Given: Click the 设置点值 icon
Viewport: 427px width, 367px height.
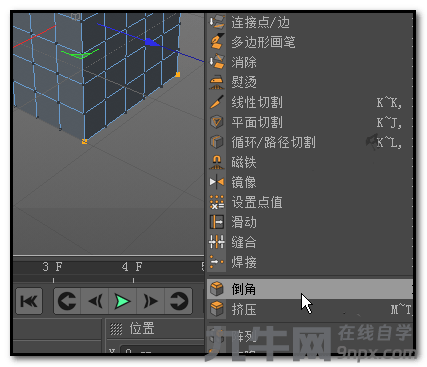Looking at the screenshot, I should (x=217, y=202).
